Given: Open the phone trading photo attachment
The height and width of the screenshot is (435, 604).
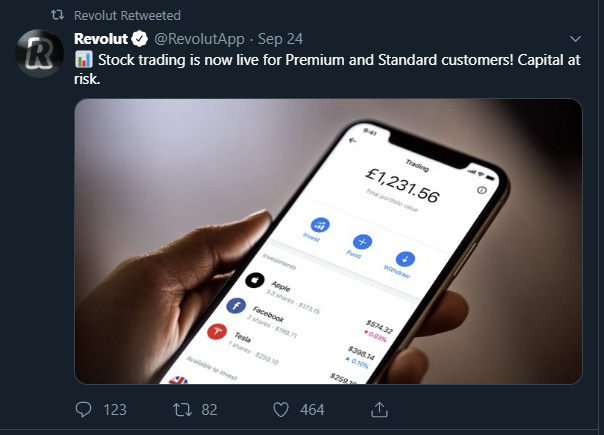Looking at the screenshot, I should (x=328, y=241).
